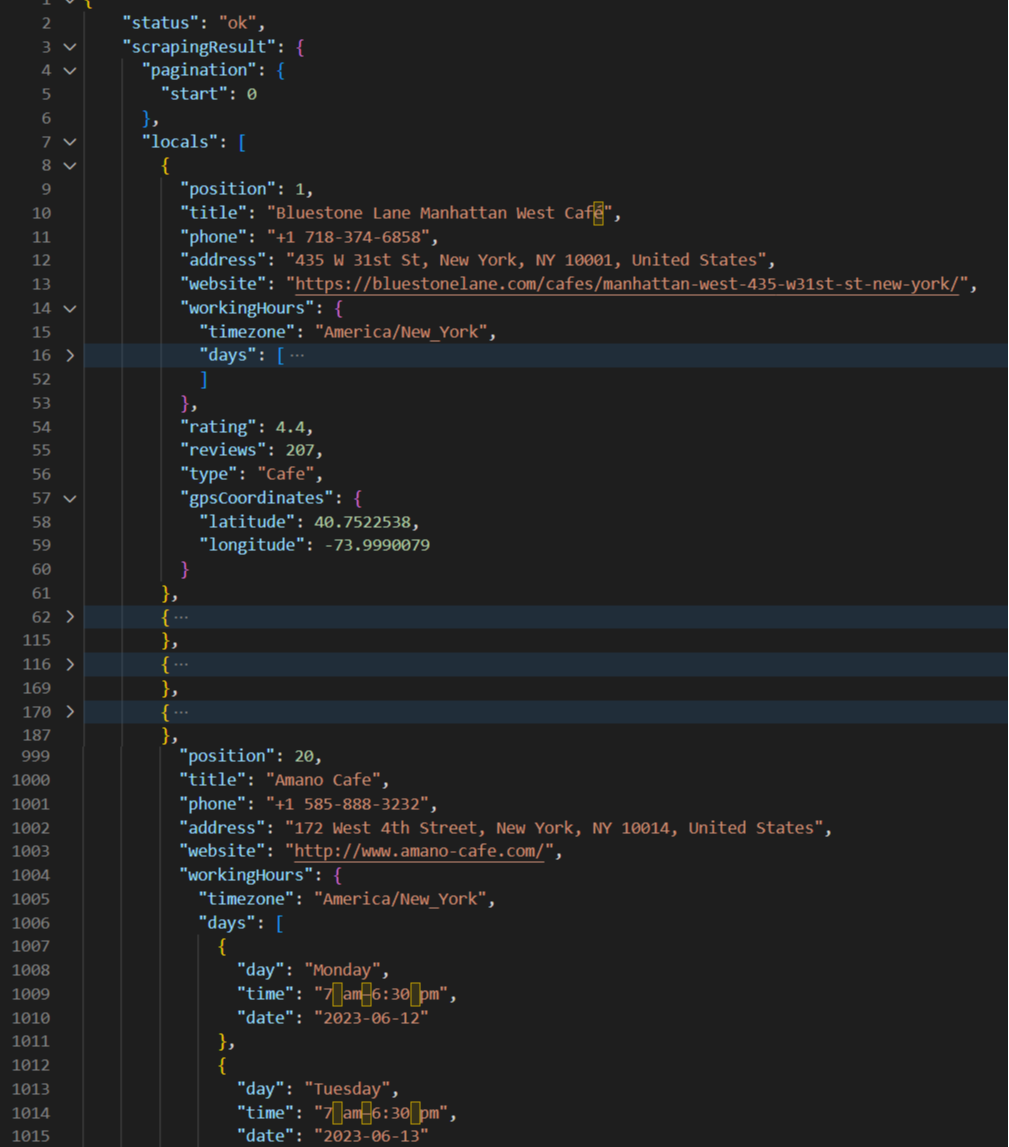The image size is (1009, 1147).
Task: Open the bluestonelane.com cafe URL
Action: coord(626,284)
